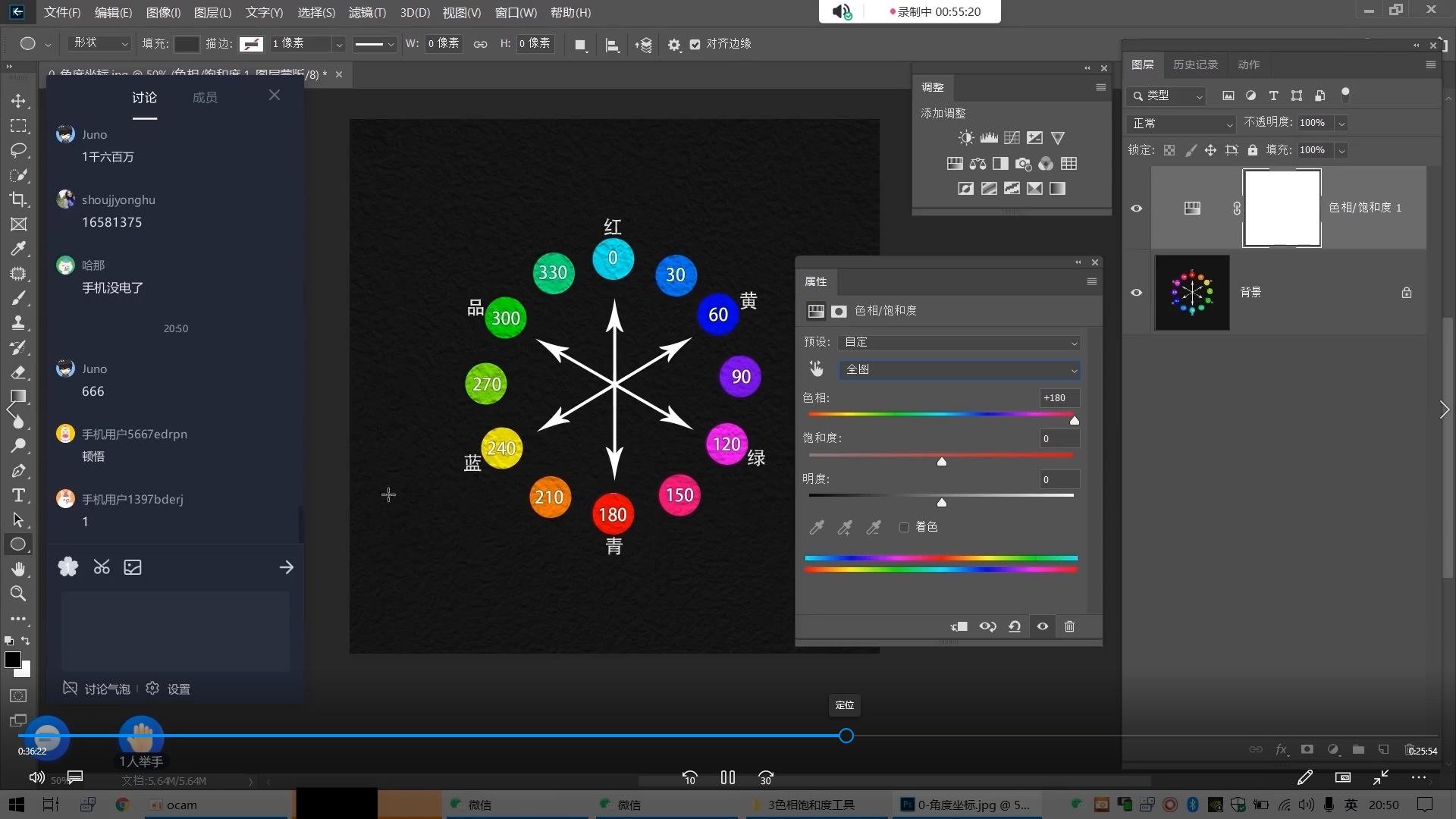The height and width of the screenshot is (819, 1456).
Task: Select the Eraser tool
Action: tap(18, 372)
